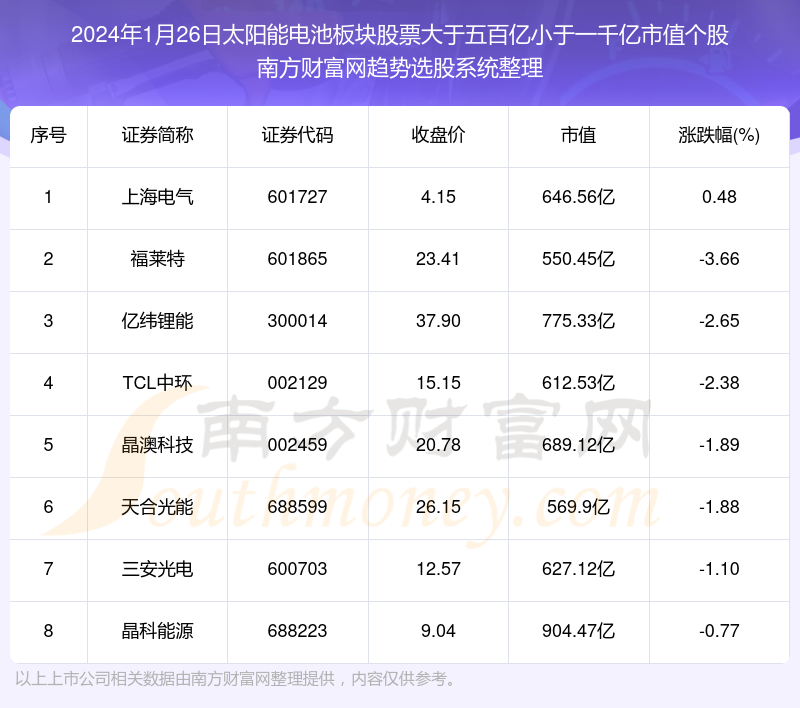The width and height of the screenshot is (800, 708).
Task: Click closing price 9.04
Action: point(438,630)
